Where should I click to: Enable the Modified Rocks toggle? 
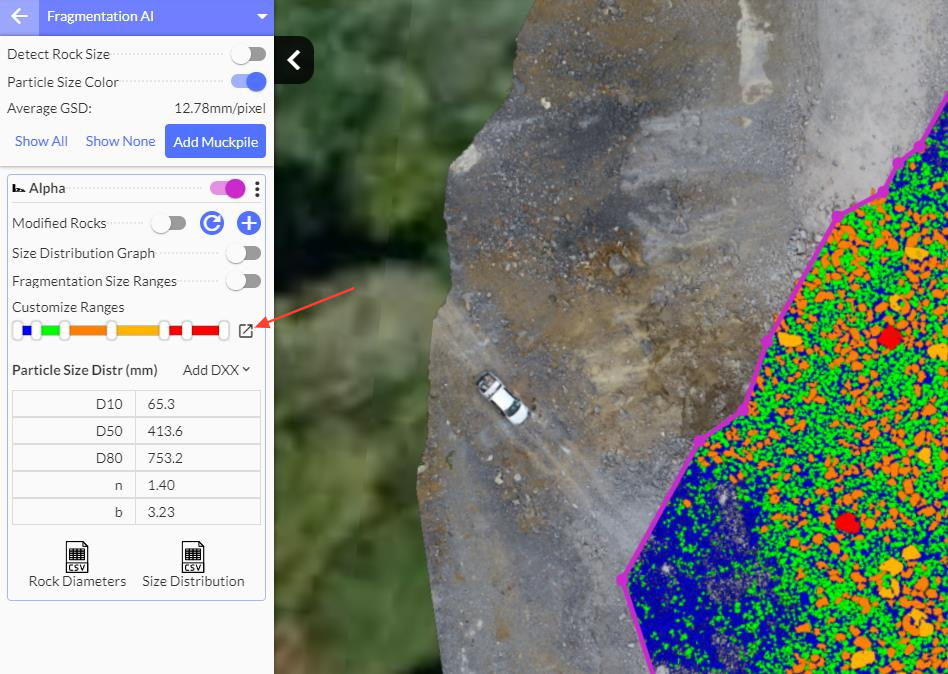168,223
